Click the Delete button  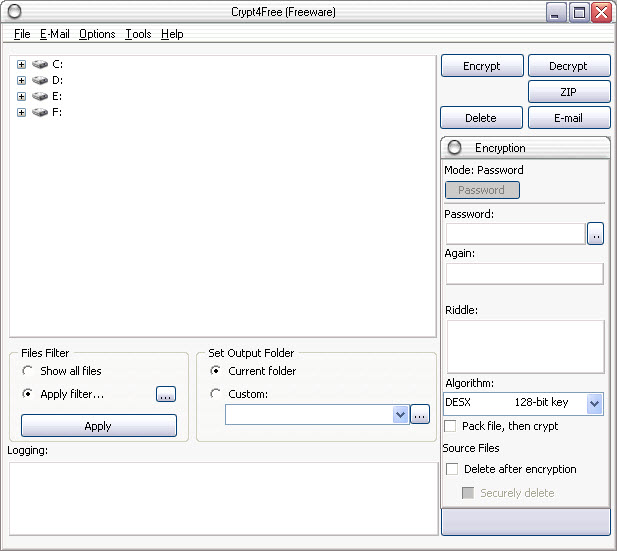point(481,118)
